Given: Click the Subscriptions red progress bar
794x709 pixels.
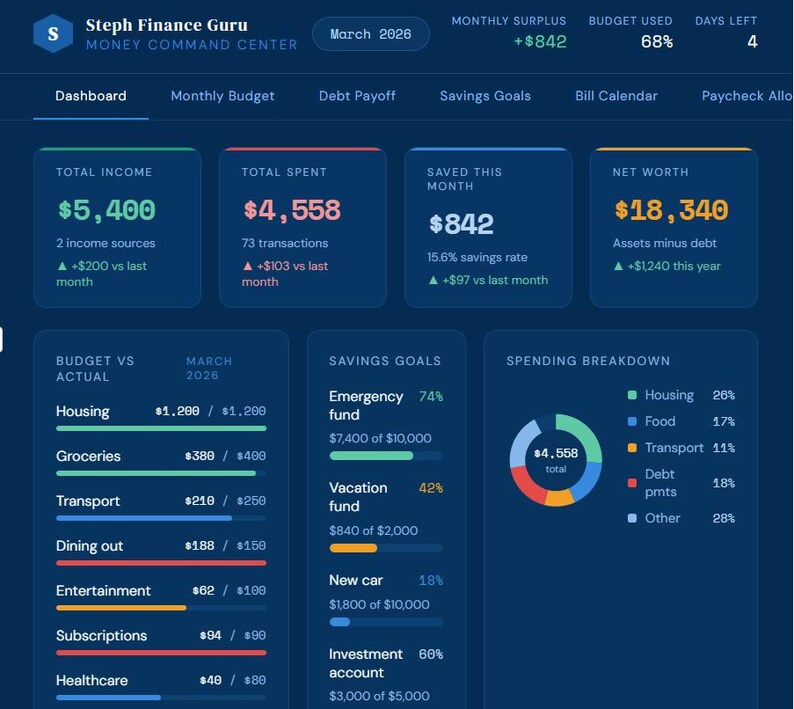Looking at the screenshot, I should point(161,653).
